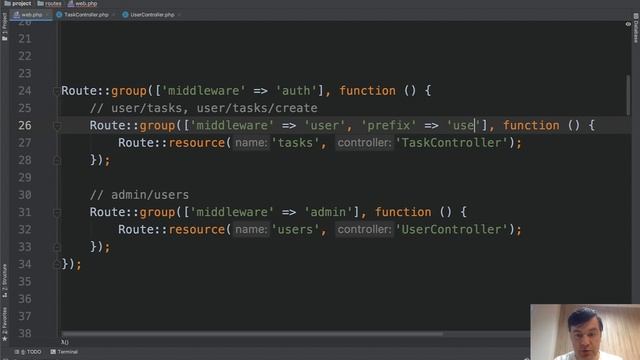Close the UserController.php tab
Image resolution: width=640 pixels, height=360 pixels.
[x=179, y=15]
